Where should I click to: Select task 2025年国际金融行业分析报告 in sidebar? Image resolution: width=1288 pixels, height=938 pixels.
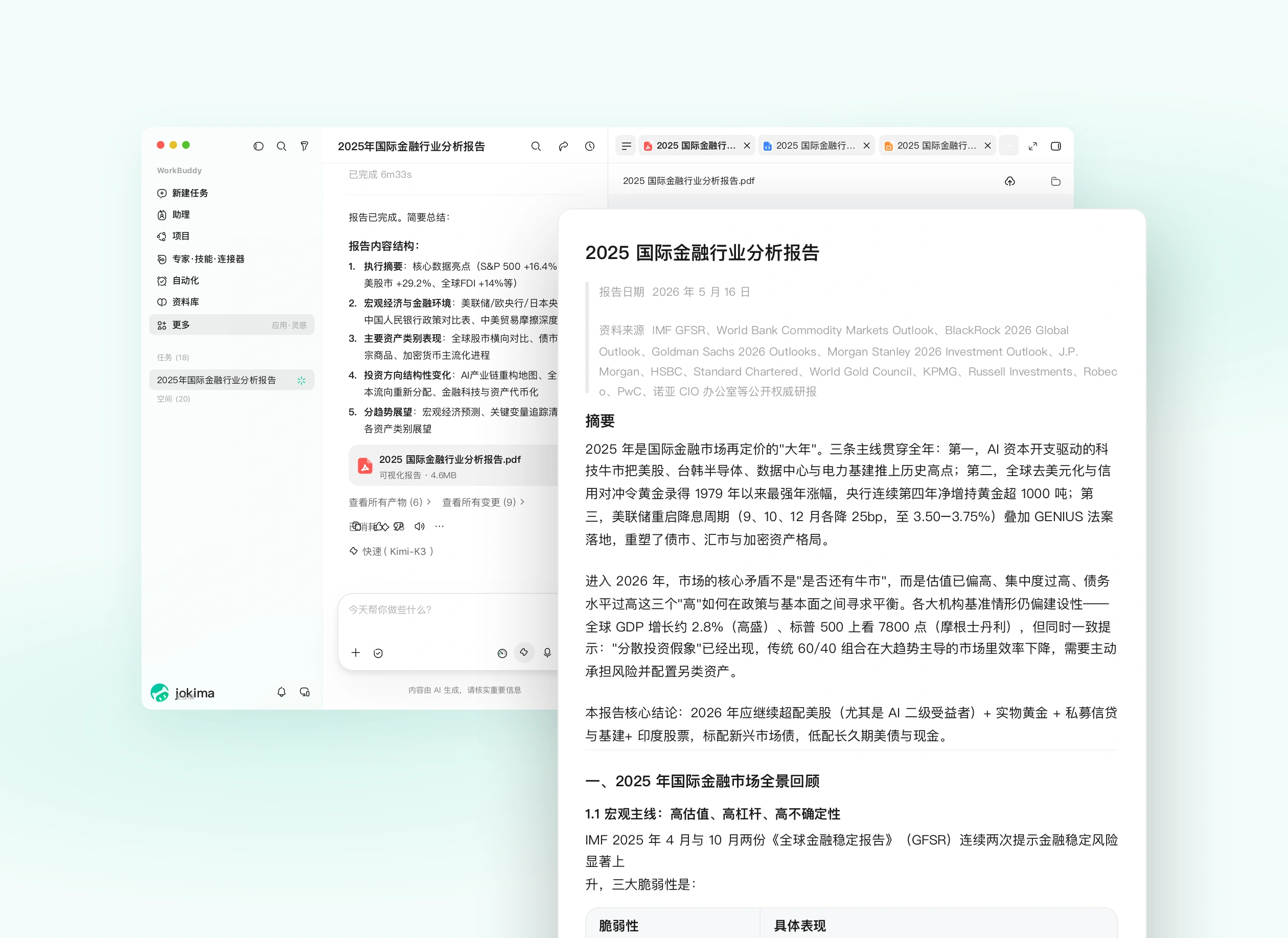click(x=232, y=380)
